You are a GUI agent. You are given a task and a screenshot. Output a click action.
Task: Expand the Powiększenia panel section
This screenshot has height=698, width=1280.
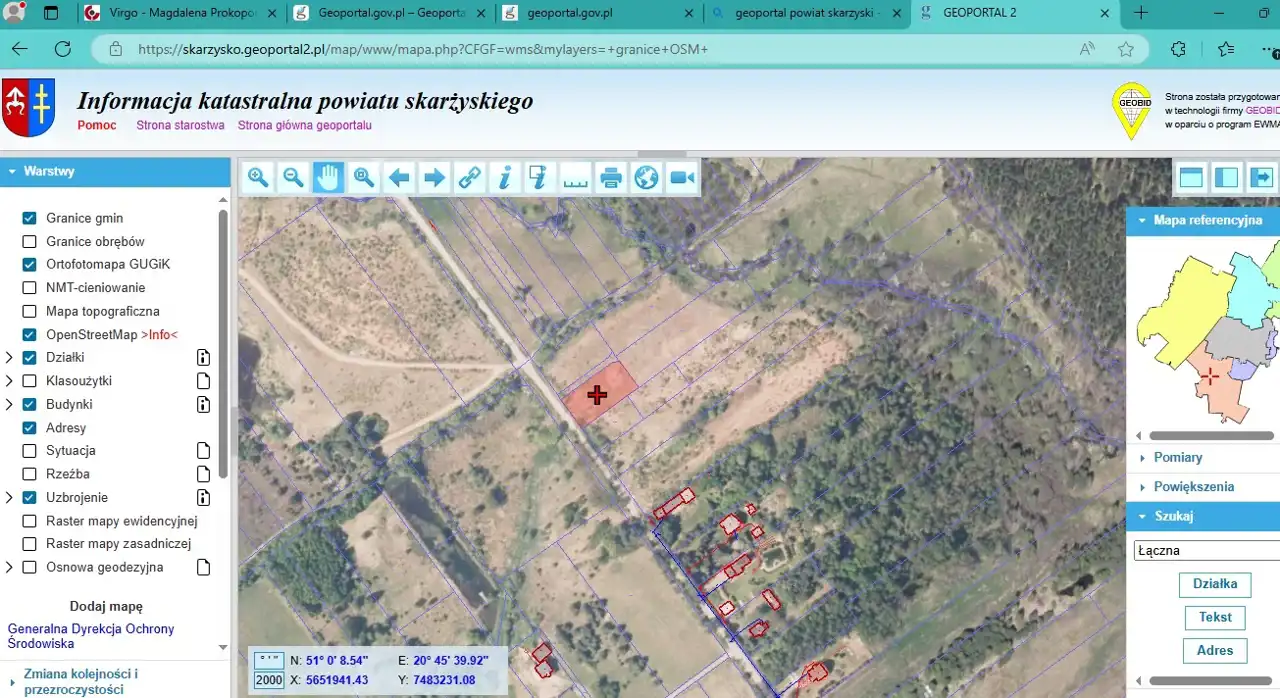tap(1193, 487)
